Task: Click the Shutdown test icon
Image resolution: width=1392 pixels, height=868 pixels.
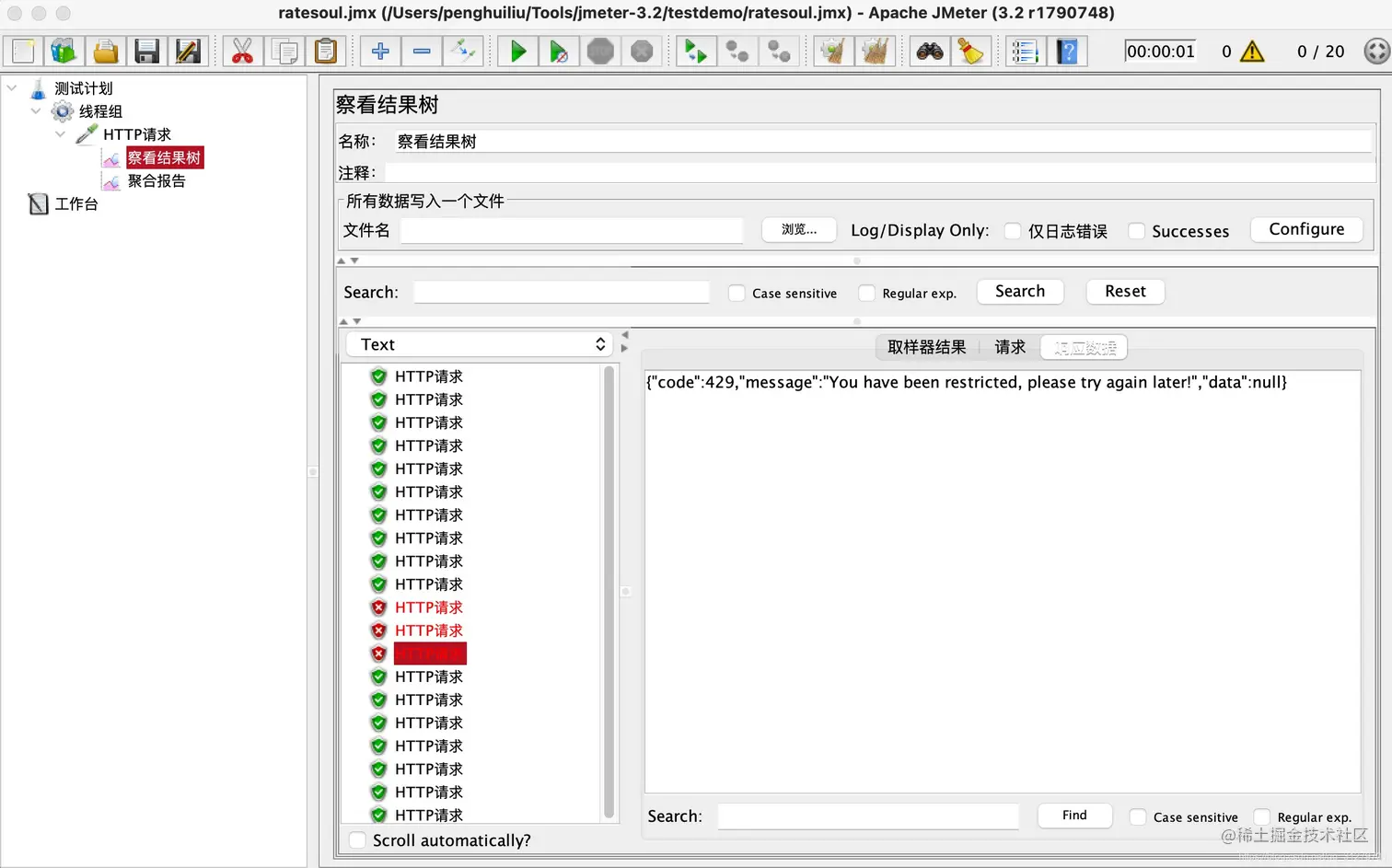Action: (x=642, y=51)
